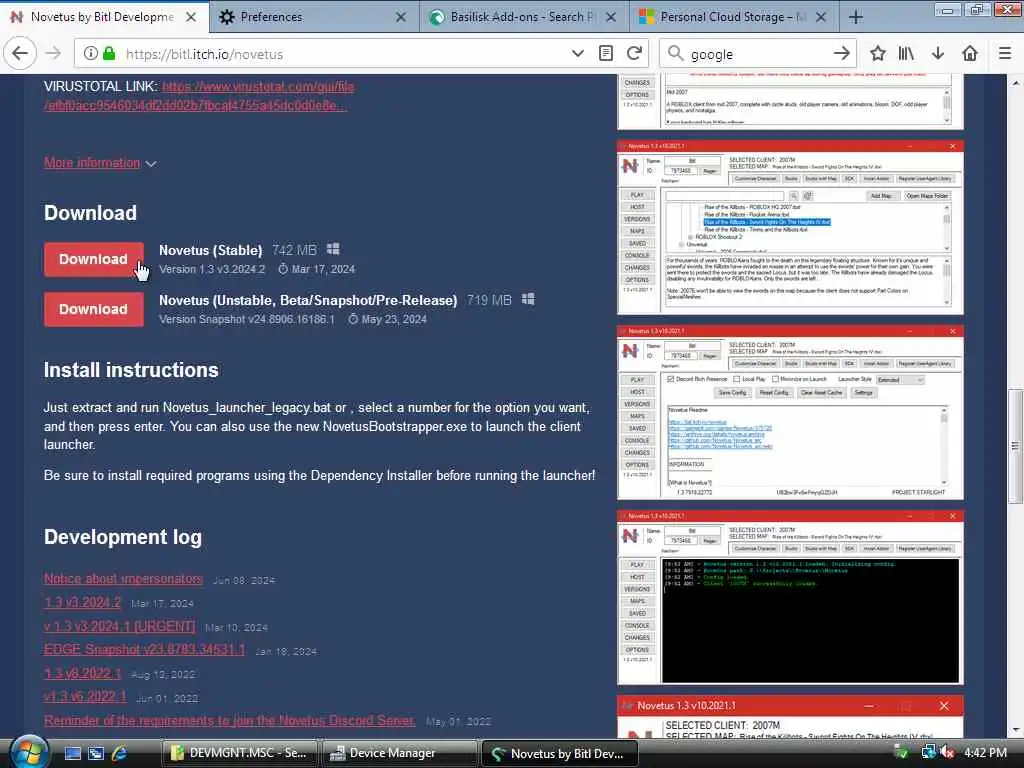Launch Internet Explorer from quick launch
The image size is (1024, 768).
click(120, 754)
